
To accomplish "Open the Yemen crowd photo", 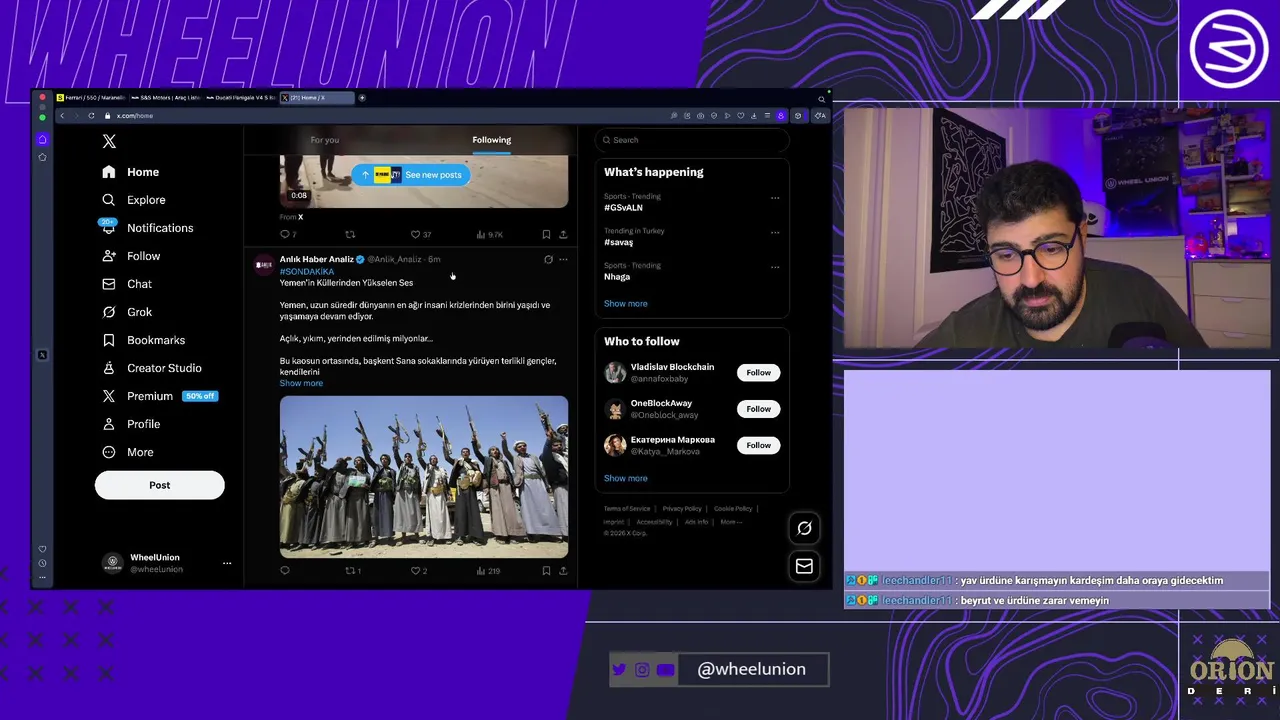I will pos(424,477).
